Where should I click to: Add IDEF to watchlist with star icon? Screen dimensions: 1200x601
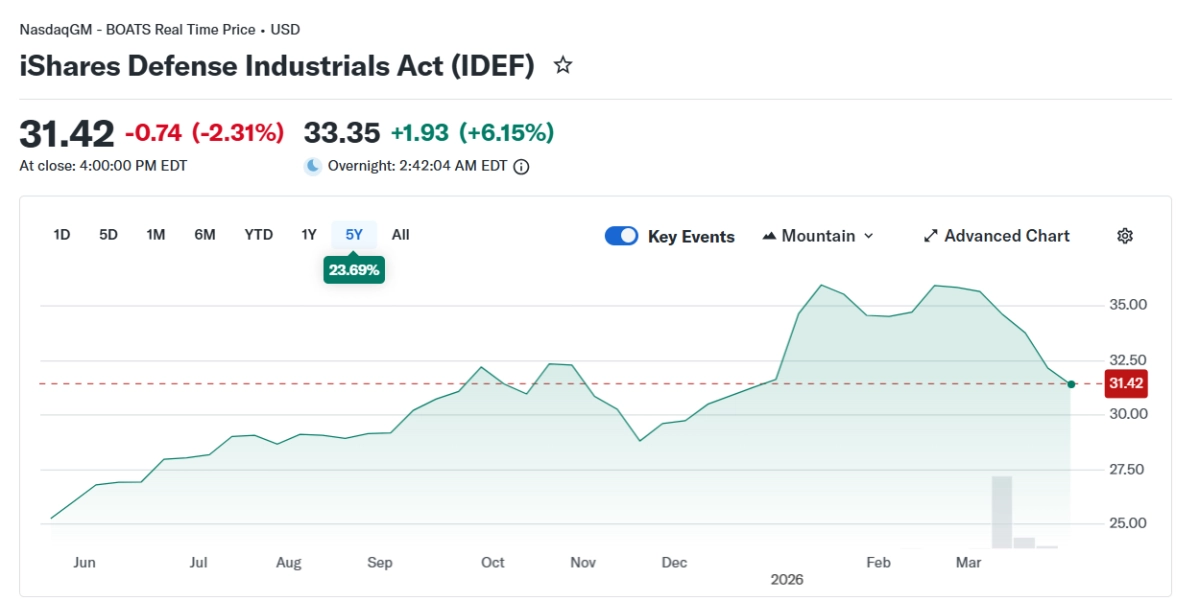[x=563, y=66]
